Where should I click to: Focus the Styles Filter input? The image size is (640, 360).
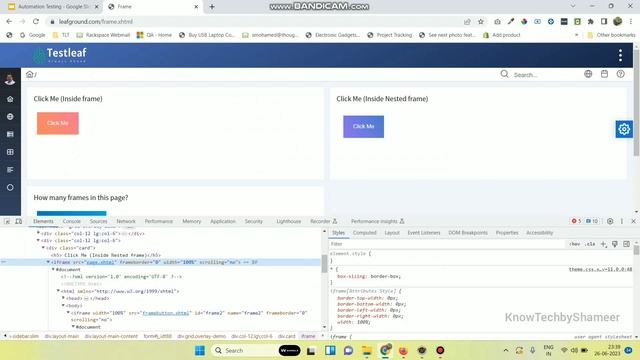(x=447, y=244)
